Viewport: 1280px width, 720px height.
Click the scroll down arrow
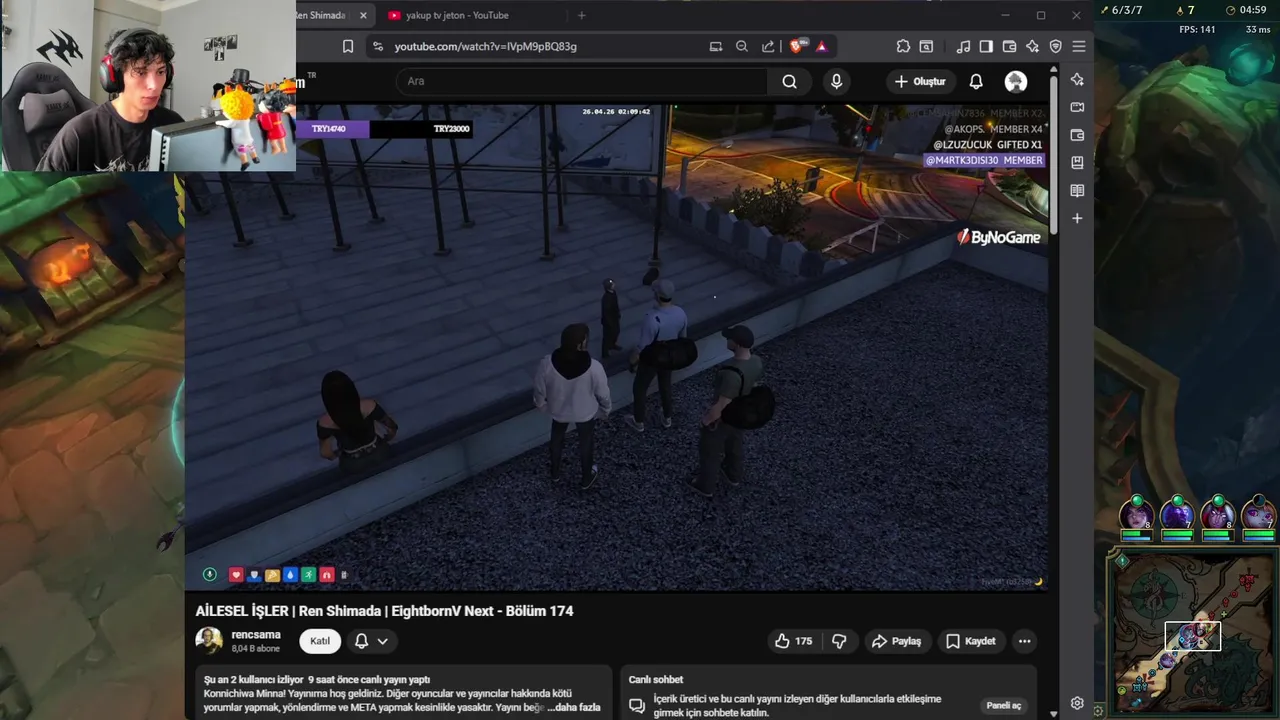pyautogui.click(x=1053, y=714)
